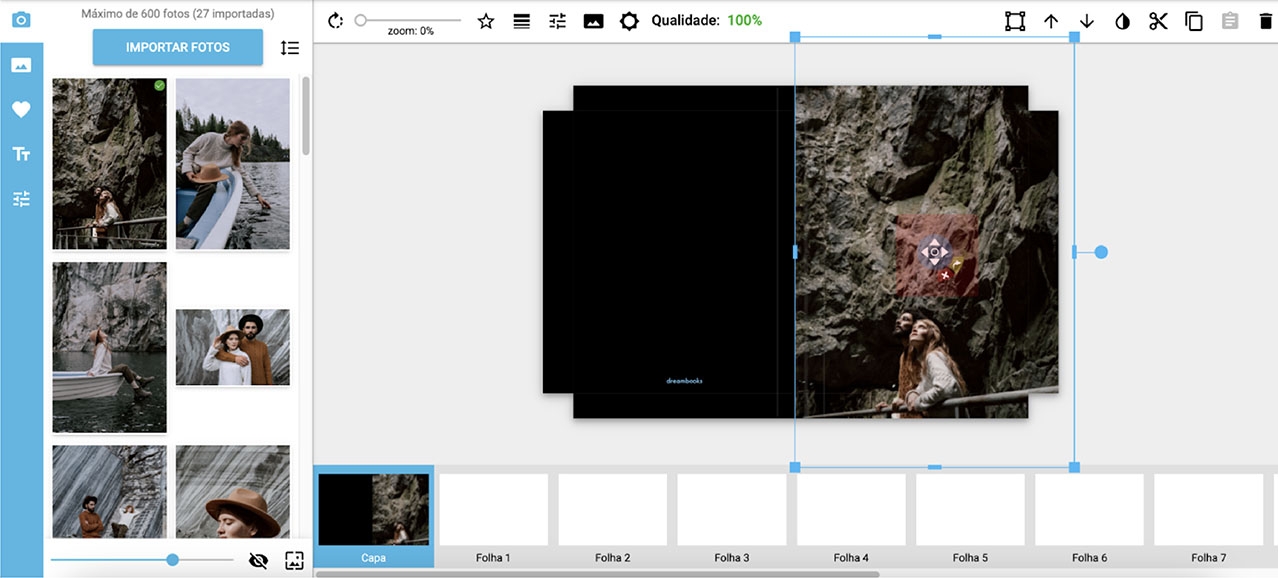
Task: Toggle the contrast half-circle icon
Action: (x=1122, y=21)
